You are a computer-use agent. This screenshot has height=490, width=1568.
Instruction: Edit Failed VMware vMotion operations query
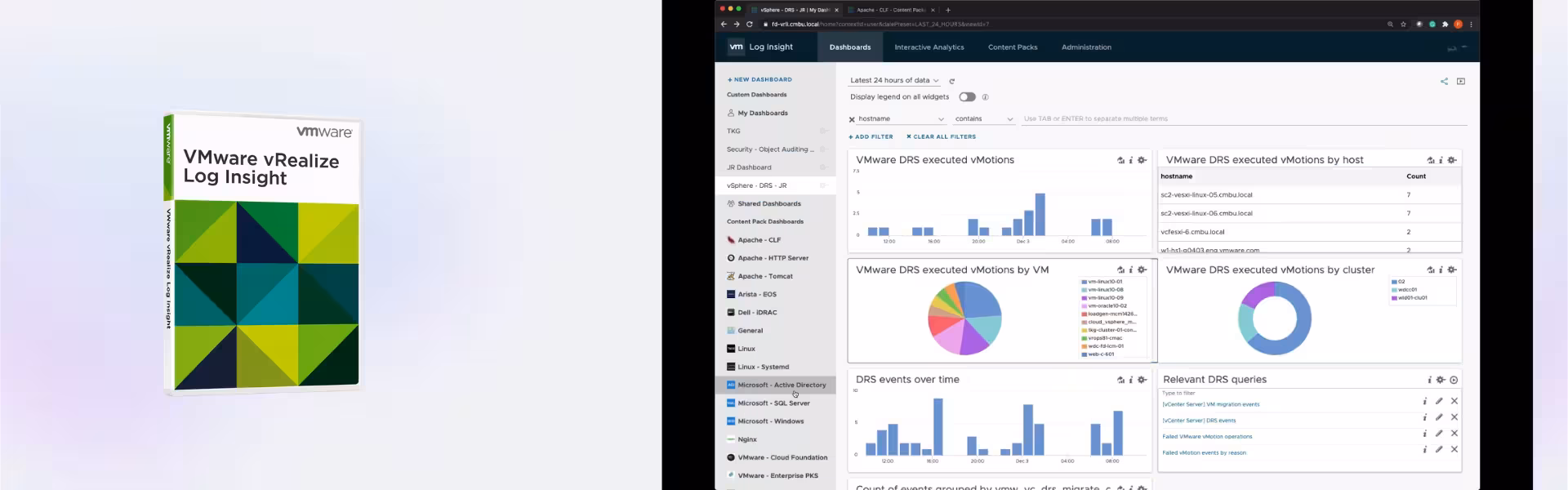pyautogui.click(x=1439, y=434)
